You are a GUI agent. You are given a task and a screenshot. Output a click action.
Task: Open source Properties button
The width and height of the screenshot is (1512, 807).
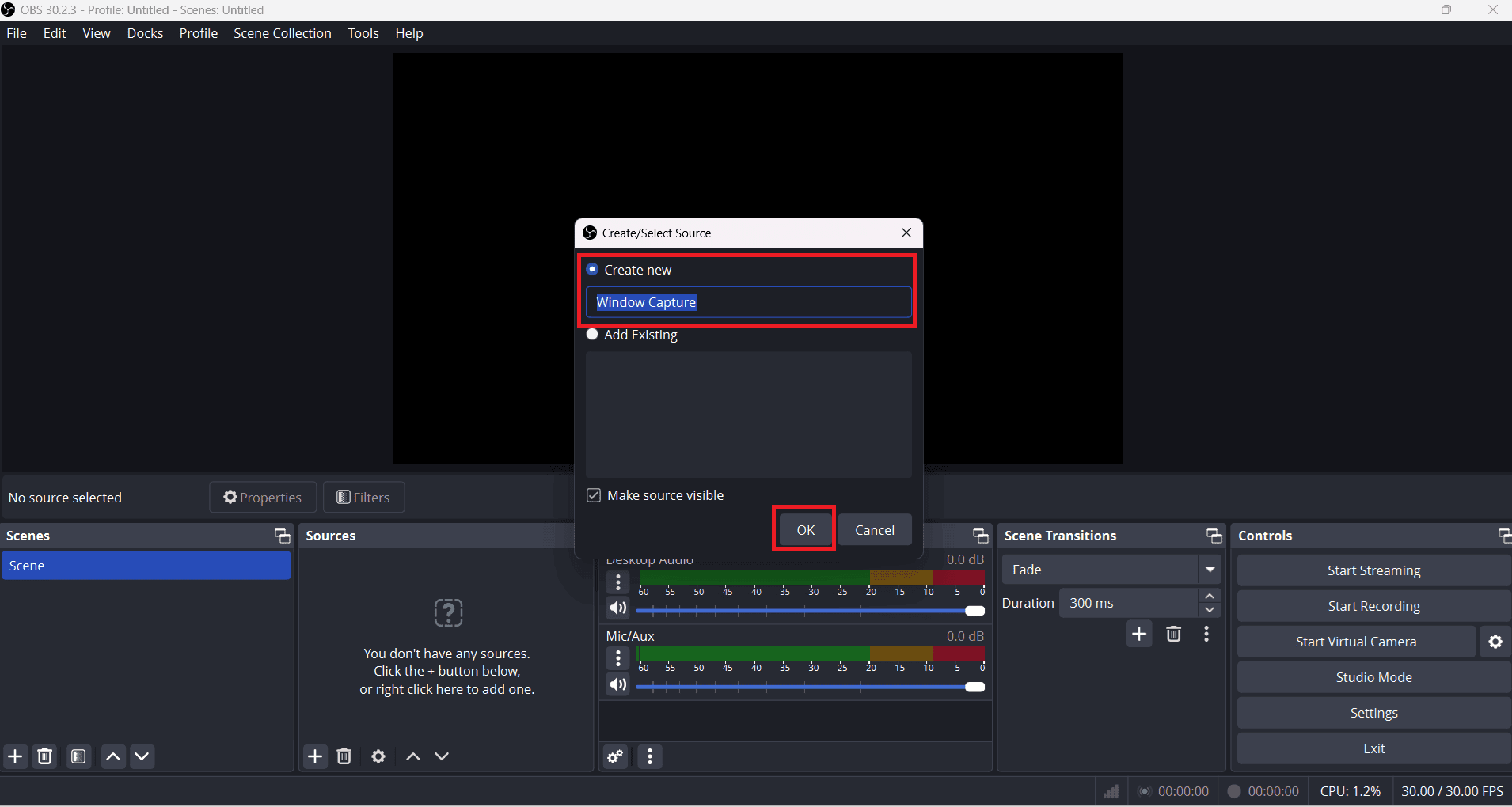(x=263, y=497)
